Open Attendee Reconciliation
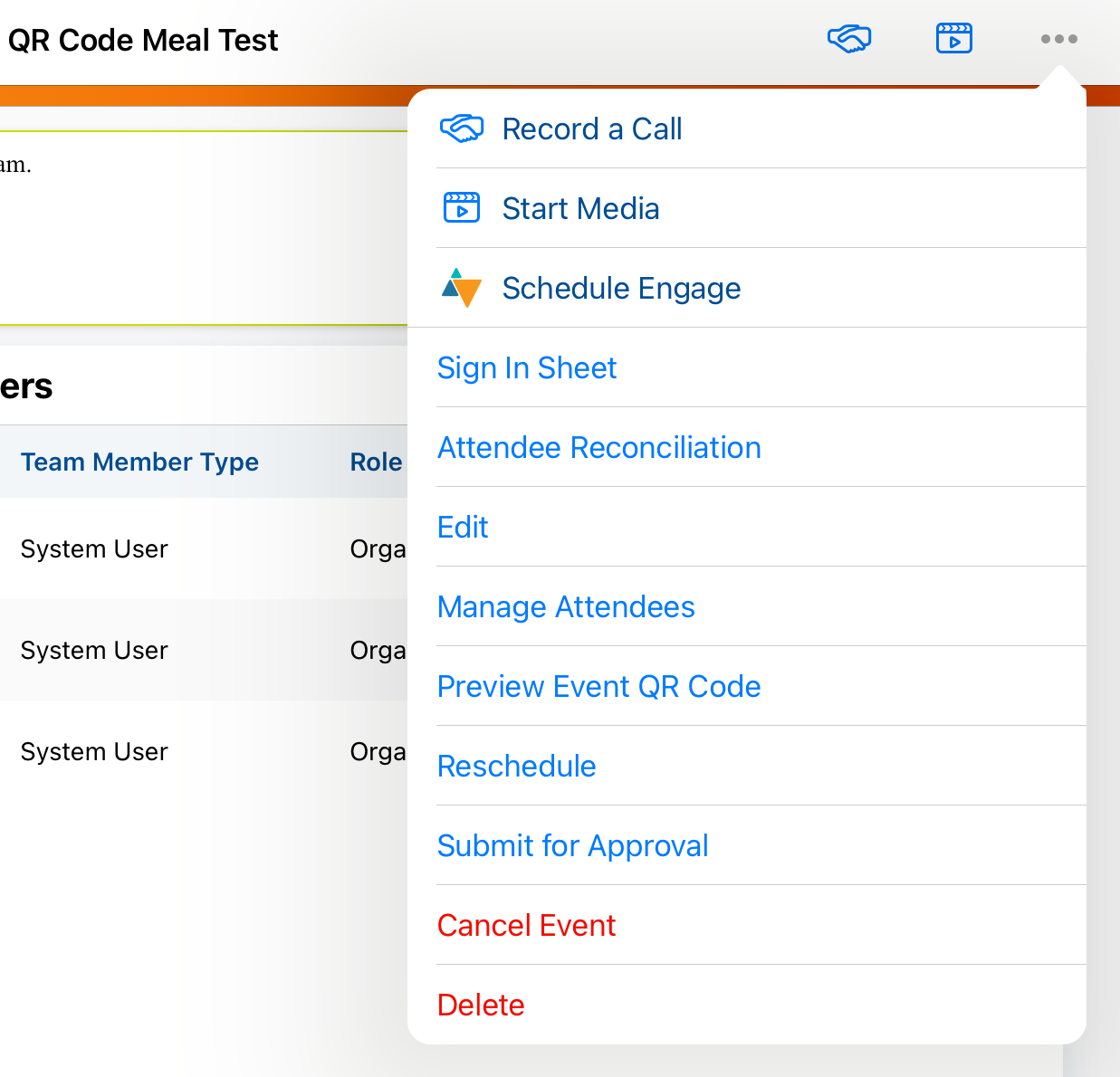The height and width of the screenshot is (1077, 1120). coord(598,448)
